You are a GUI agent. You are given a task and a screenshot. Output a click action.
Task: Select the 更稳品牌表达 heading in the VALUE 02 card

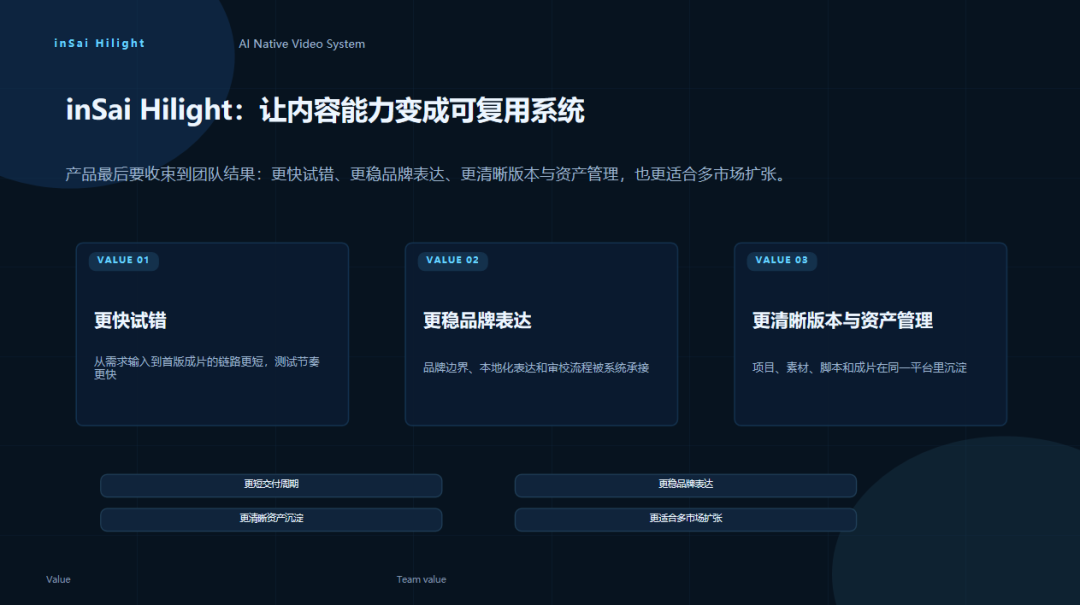pos(477,321)
